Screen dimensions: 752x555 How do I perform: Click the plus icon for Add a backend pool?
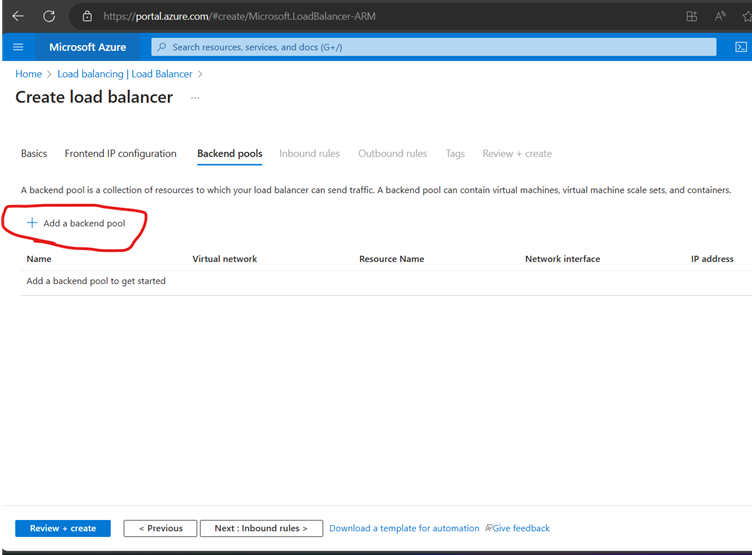32,223
